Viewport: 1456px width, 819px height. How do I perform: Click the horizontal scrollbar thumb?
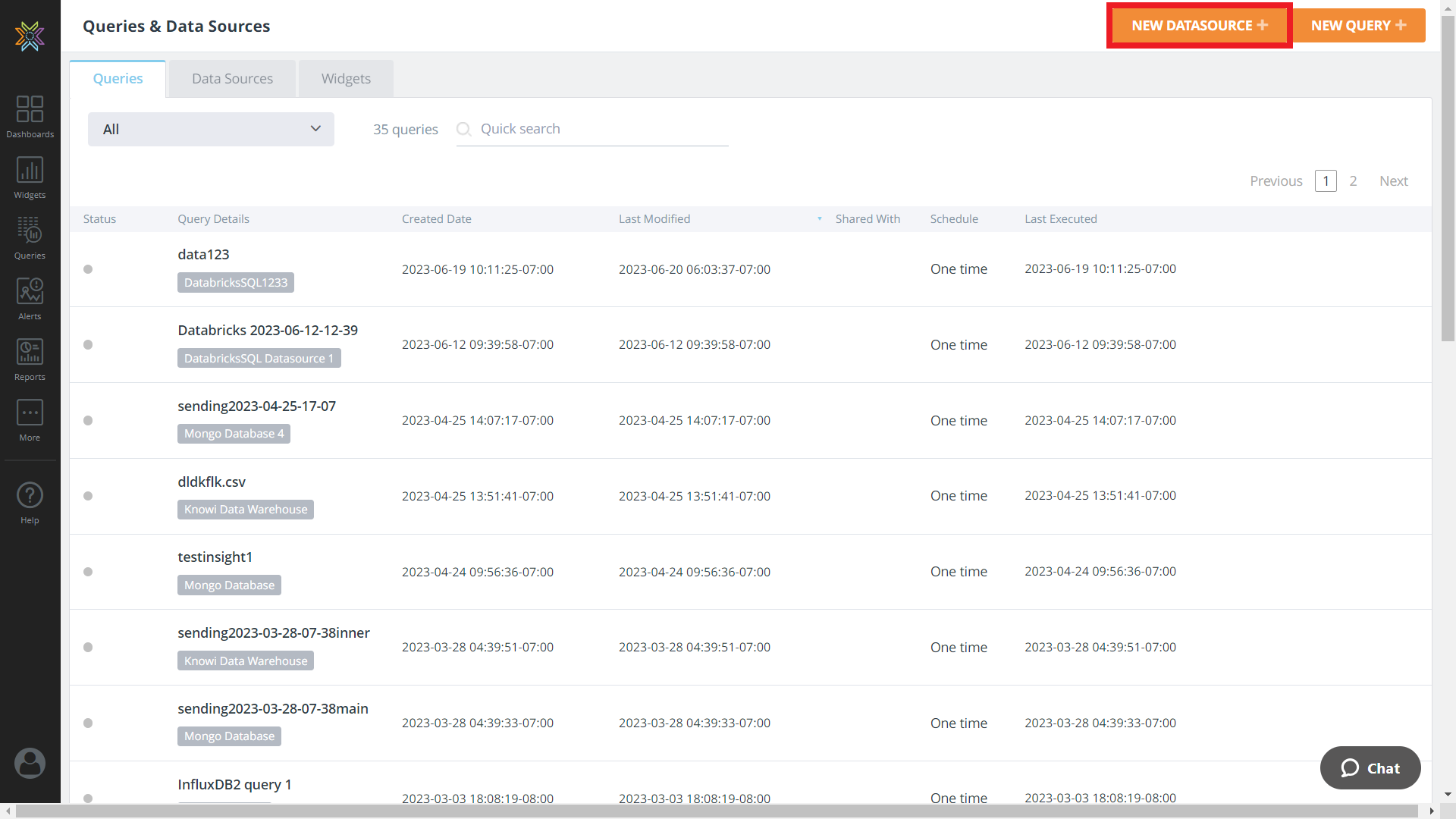tap(717, 811)
